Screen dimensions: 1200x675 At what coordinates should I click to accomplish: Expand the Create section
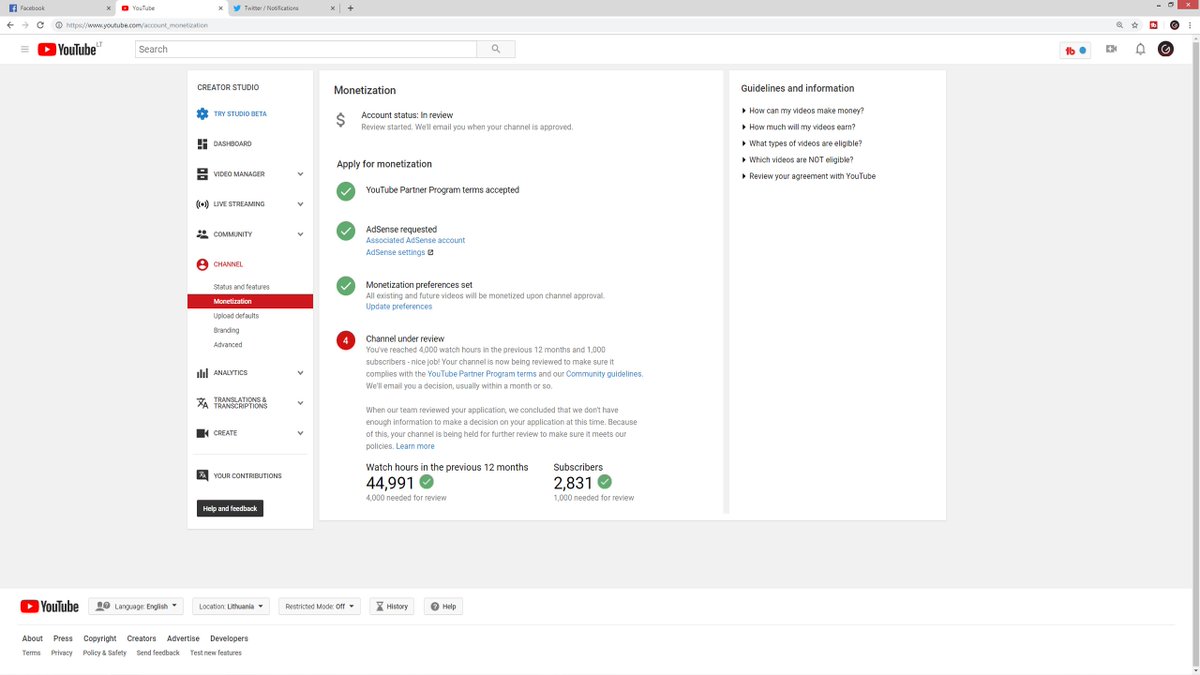[300, 433]
